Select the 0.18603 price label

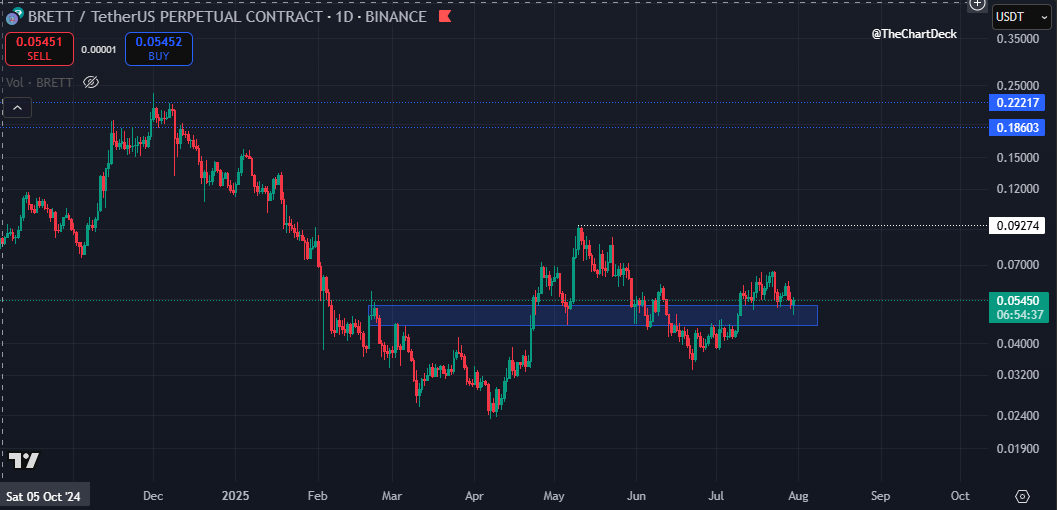(x=1017, y=127)
